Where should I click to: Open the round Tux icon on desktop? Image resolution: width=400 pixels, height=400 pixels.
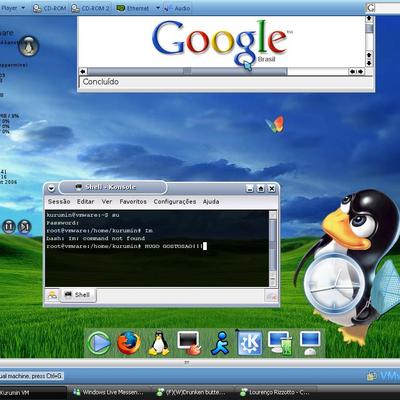(x=29, y=46)
